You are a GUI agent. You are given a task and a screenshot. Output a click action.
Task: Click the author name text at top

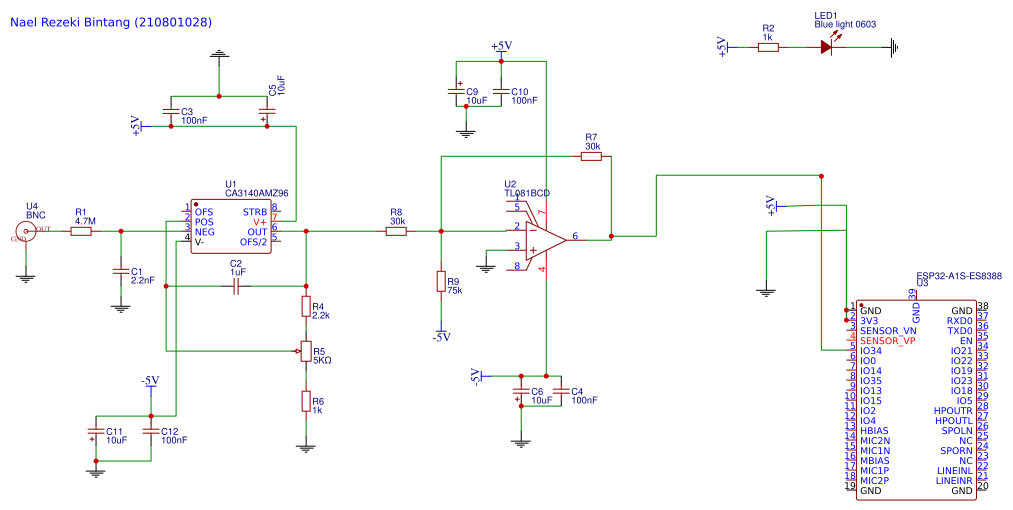(x=111, y=22)
